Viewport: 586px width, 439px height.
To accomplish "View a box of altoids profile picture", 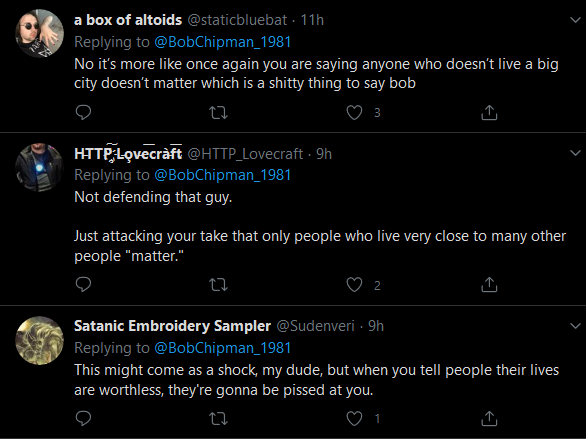I will tap(39, 33).
